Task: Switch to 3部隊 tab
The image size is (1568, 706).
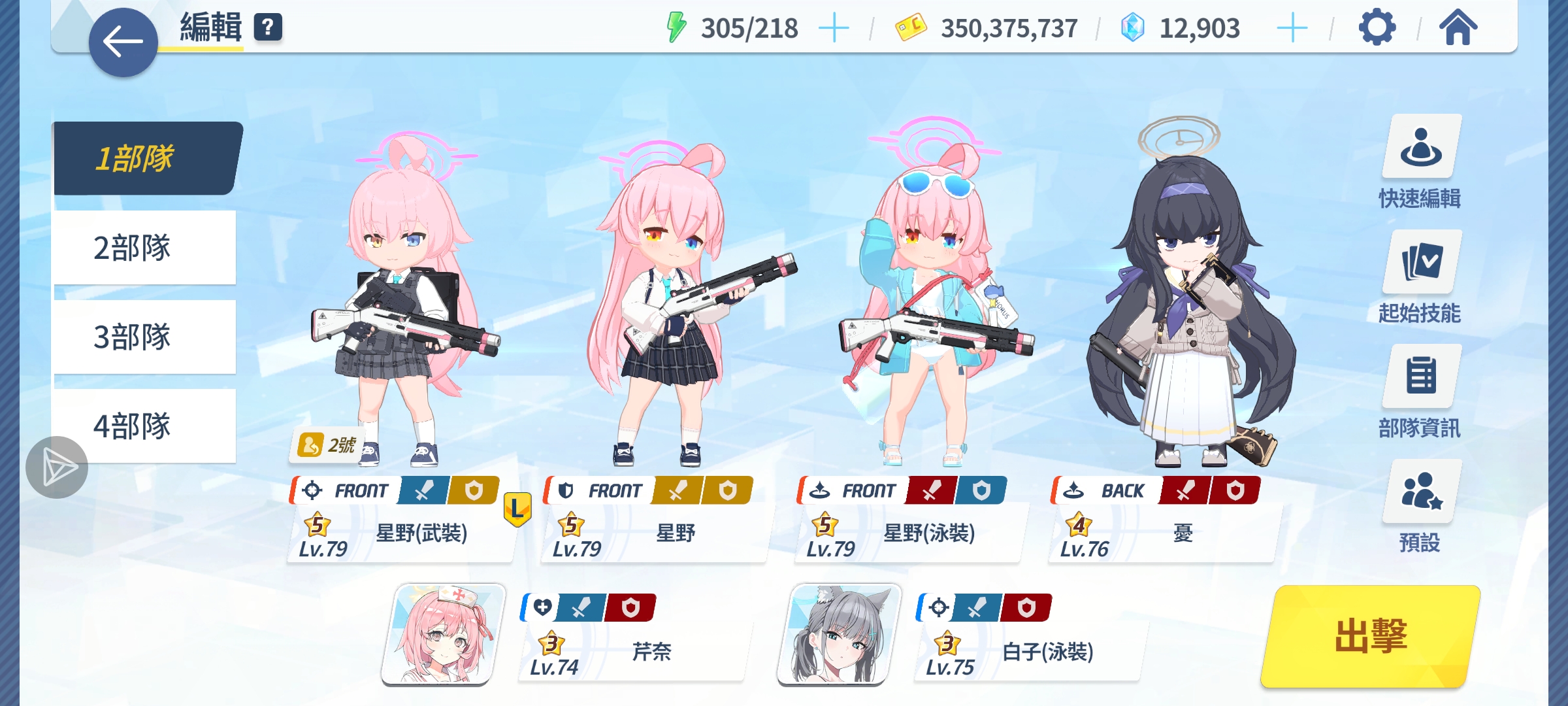Action: (x=145, y=337)
